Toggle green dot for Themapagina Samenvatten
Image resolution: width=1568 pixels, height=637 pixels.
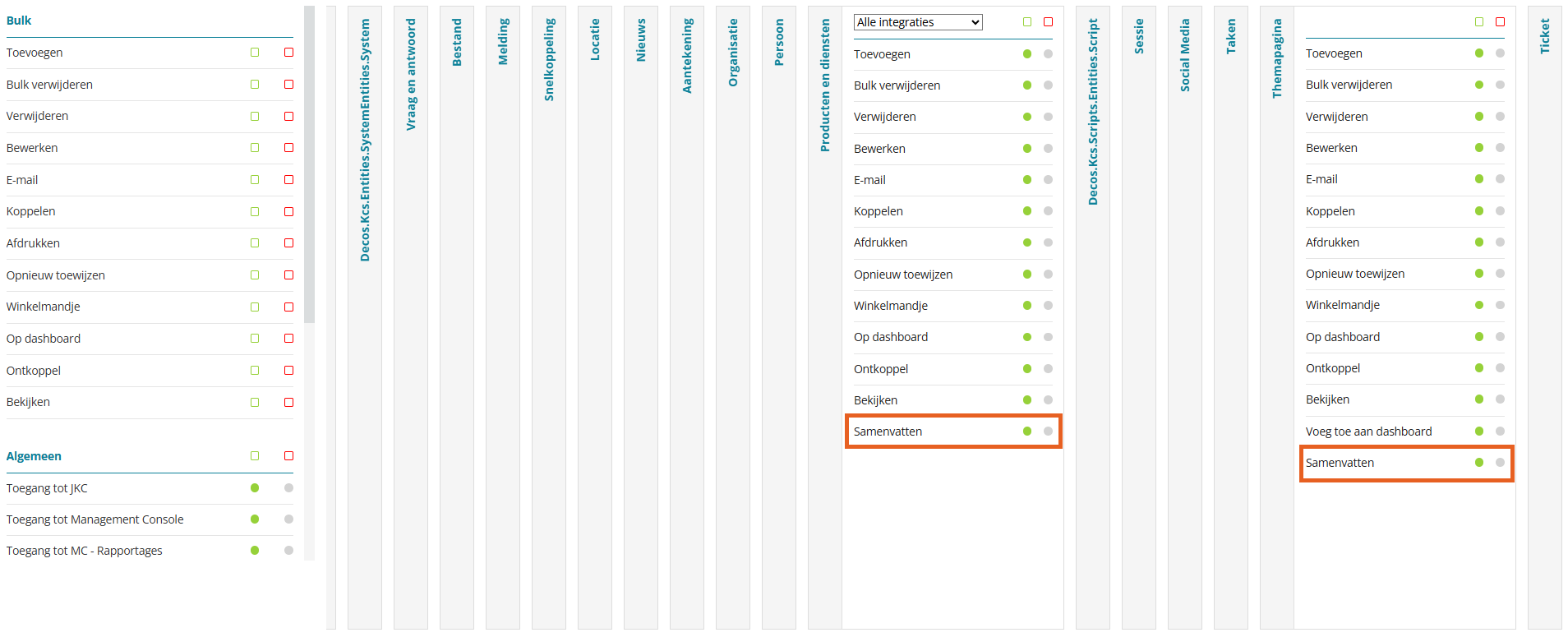point(1479,463)
